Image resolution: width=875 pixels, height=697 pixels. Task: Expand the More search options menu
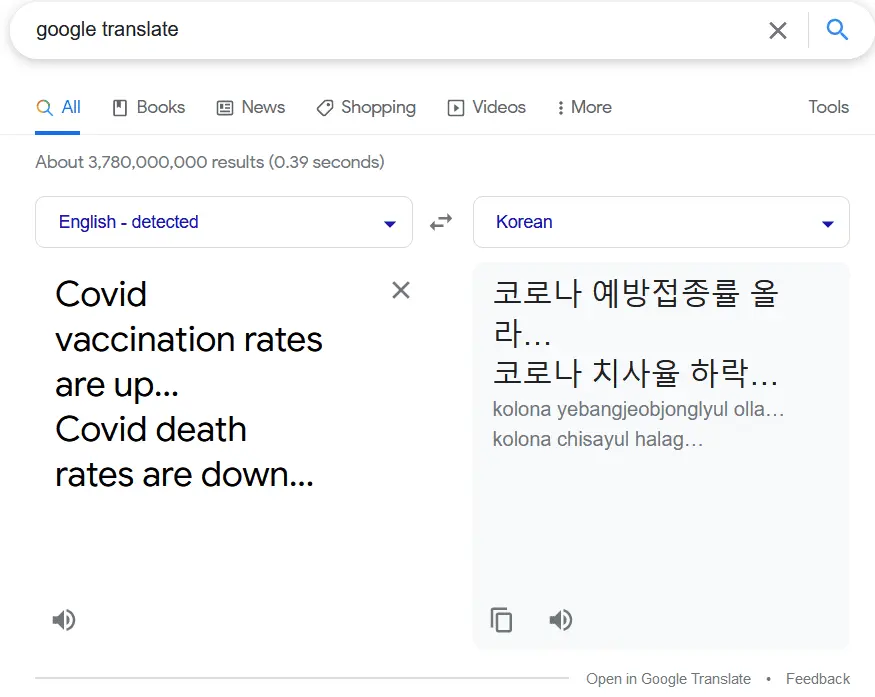[x=584, y=107]
